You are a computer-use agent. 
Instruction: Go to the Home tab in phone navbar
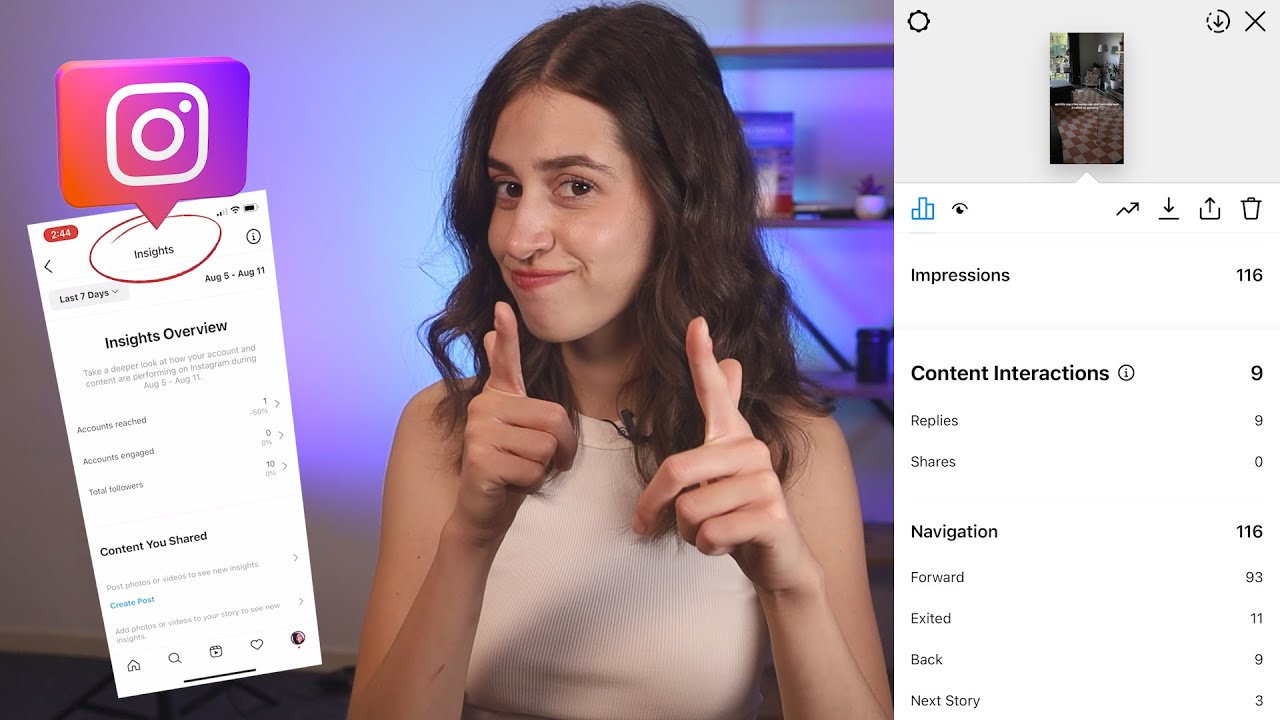pyautogui.click(x=134, y=665)
